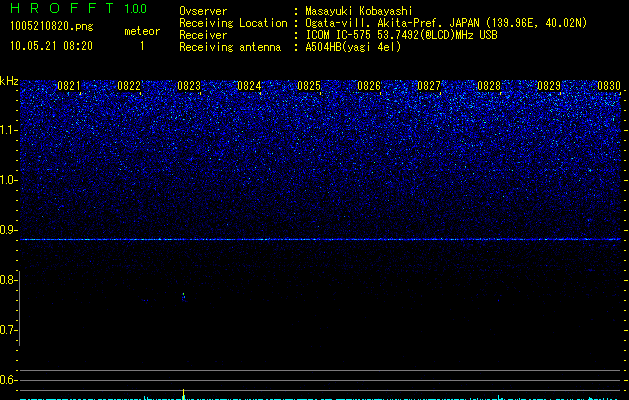
Task: Click the meteor count value 1
Action: 142,46
